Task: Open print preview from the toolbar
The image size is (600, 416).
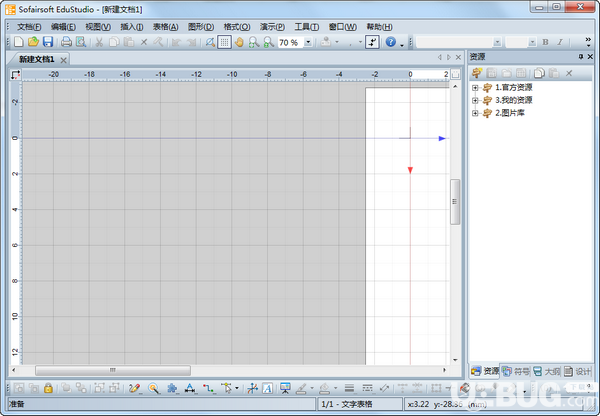Action: point(80,42)
